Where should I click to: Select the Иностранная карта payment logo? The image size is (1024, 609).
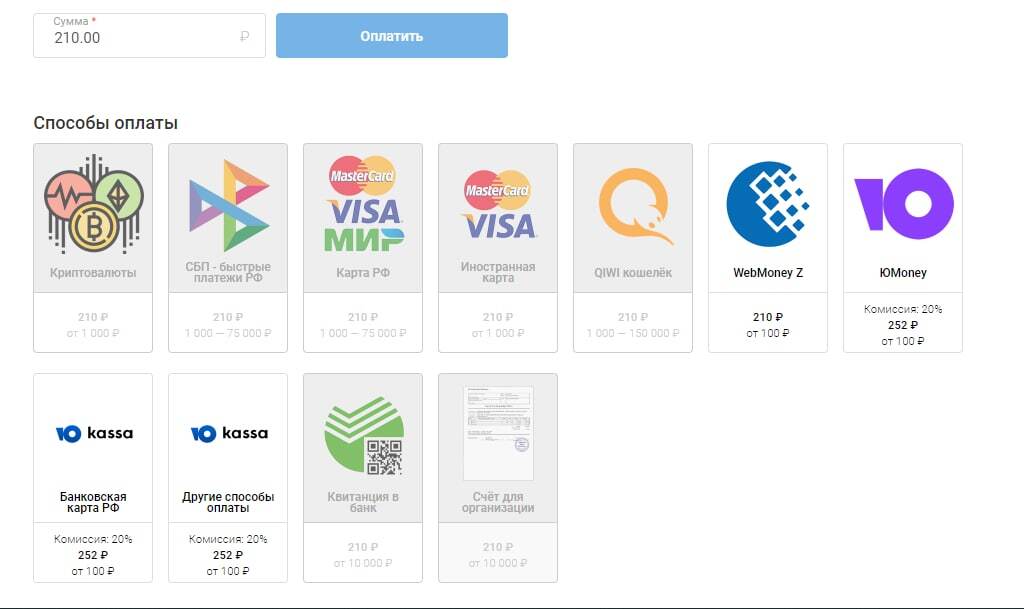[x=498, y=204]
